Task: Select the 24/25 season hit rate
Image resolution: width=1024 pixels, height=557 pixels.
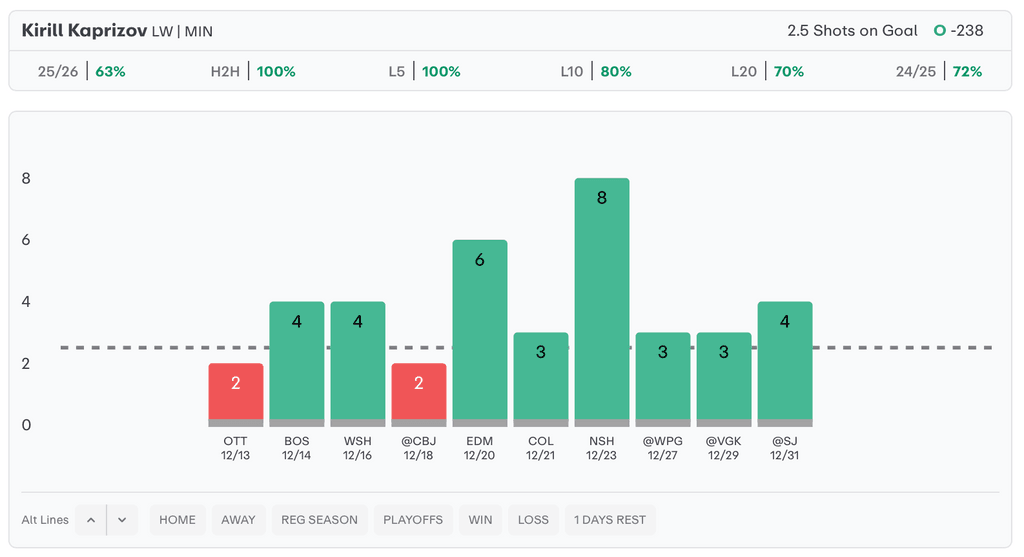Action: 939,72
